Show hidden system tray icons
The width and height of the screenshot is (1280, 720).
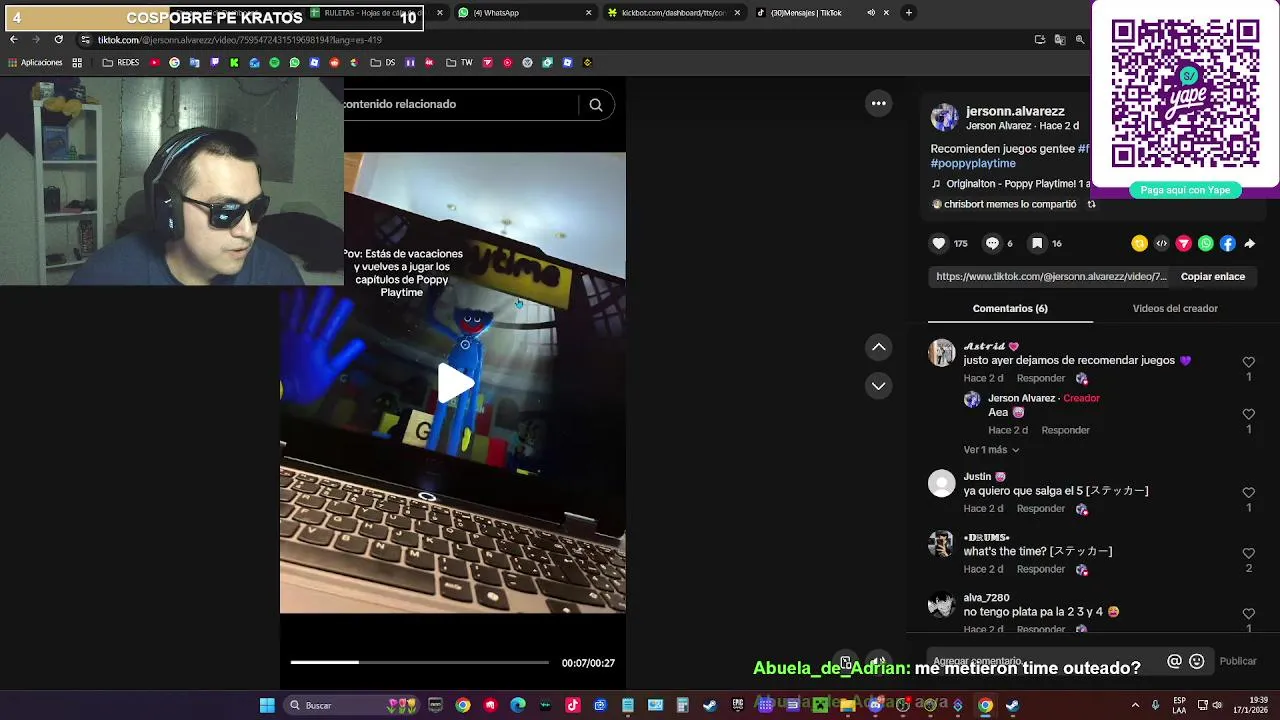point(1135,706)
